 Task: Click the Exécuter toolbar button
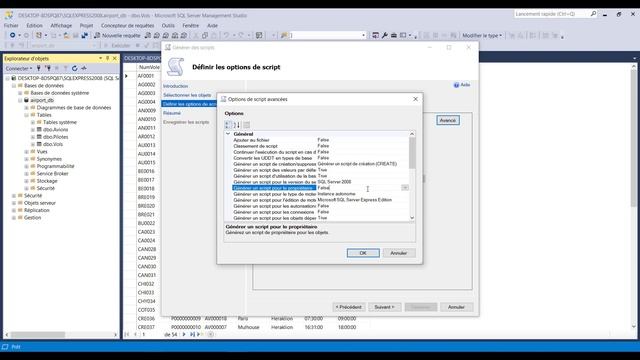[x=117, y=45]
